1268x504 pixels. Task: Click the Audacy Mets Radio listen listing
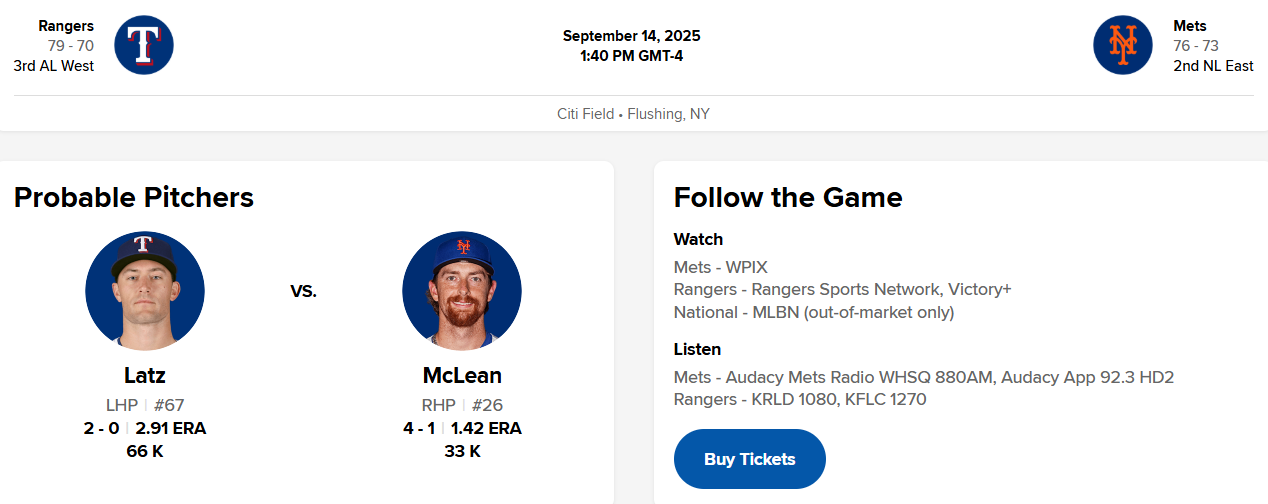923,377
